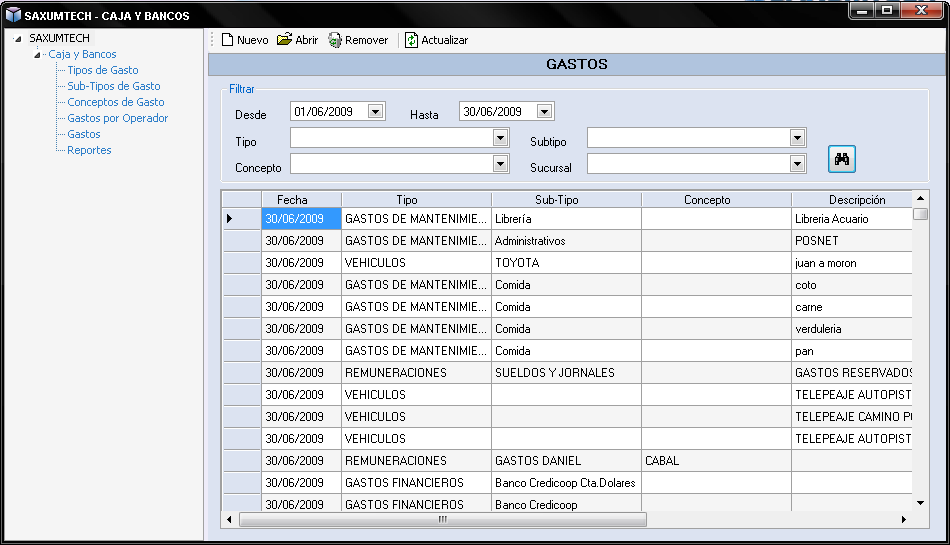The width and height of the screenshot is (950, 545).
Task: Sort by the Concepto column header
Action: (717, 200)
